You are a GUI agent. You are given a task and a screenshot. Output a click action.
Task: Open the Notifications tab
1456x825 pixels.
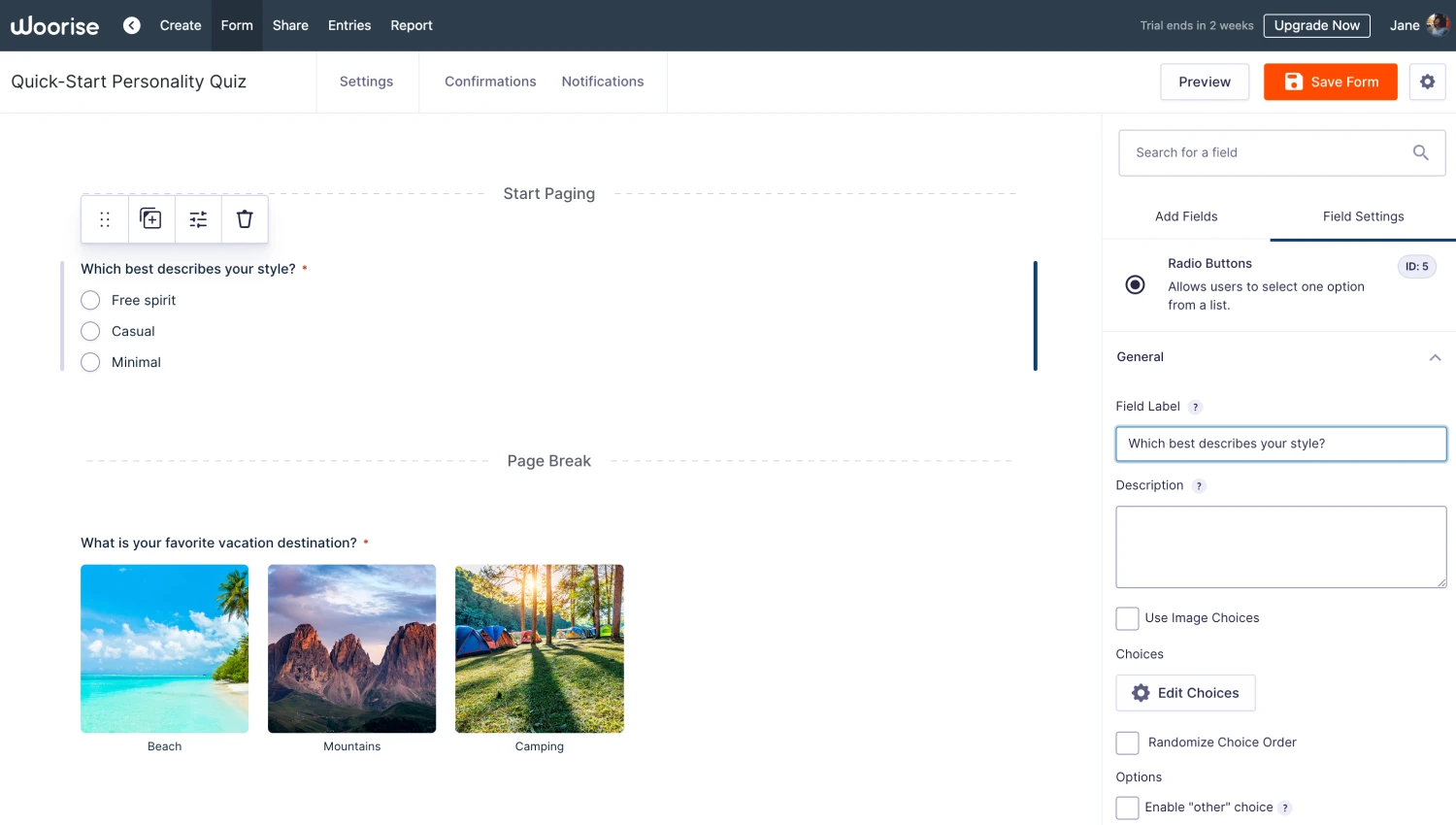coord(602,82)
